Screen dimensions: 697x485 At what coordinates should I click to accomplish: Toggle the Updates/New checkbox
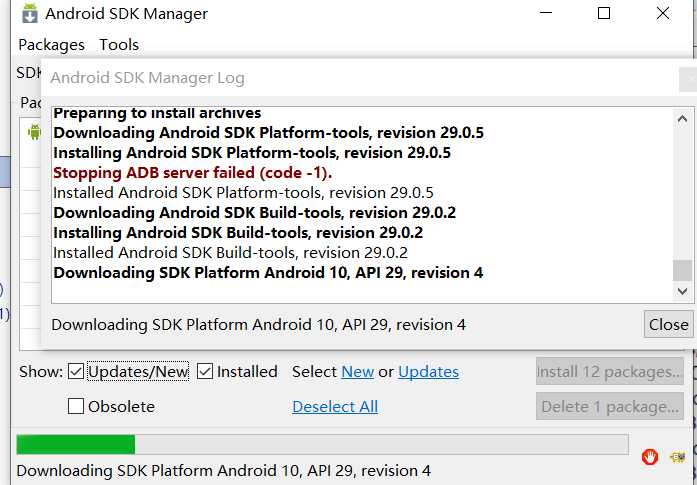(x=76, y=371)
